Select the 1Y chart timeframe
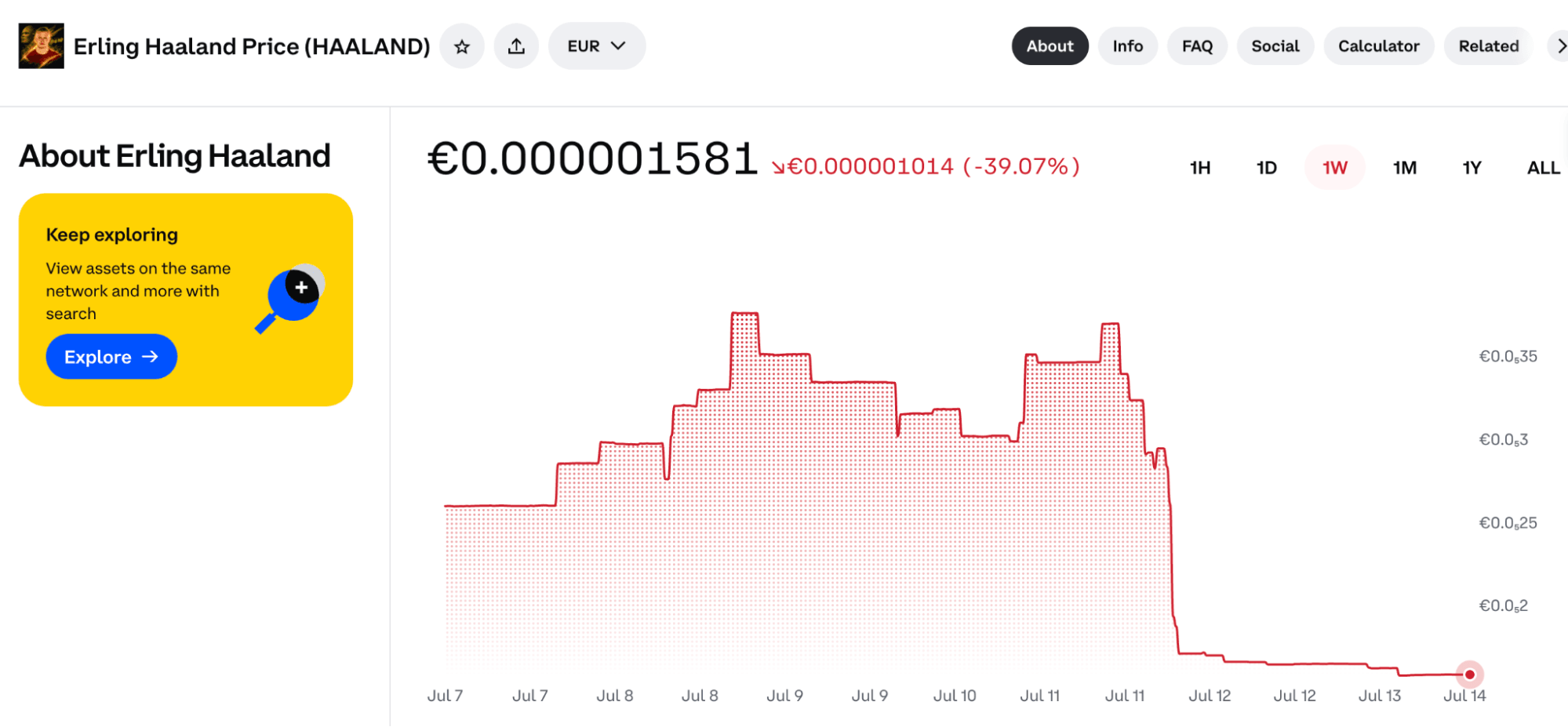1568x727 pixels. click(x=1472, y=168)
